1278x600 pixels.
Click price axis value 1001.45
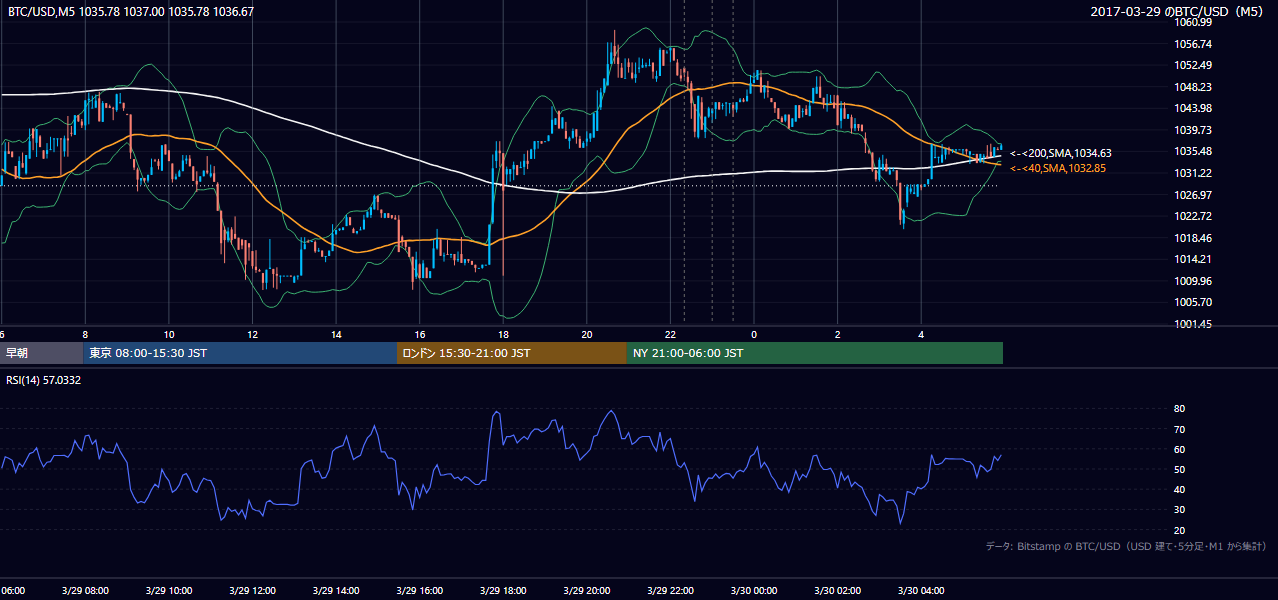pos(1194,324)
